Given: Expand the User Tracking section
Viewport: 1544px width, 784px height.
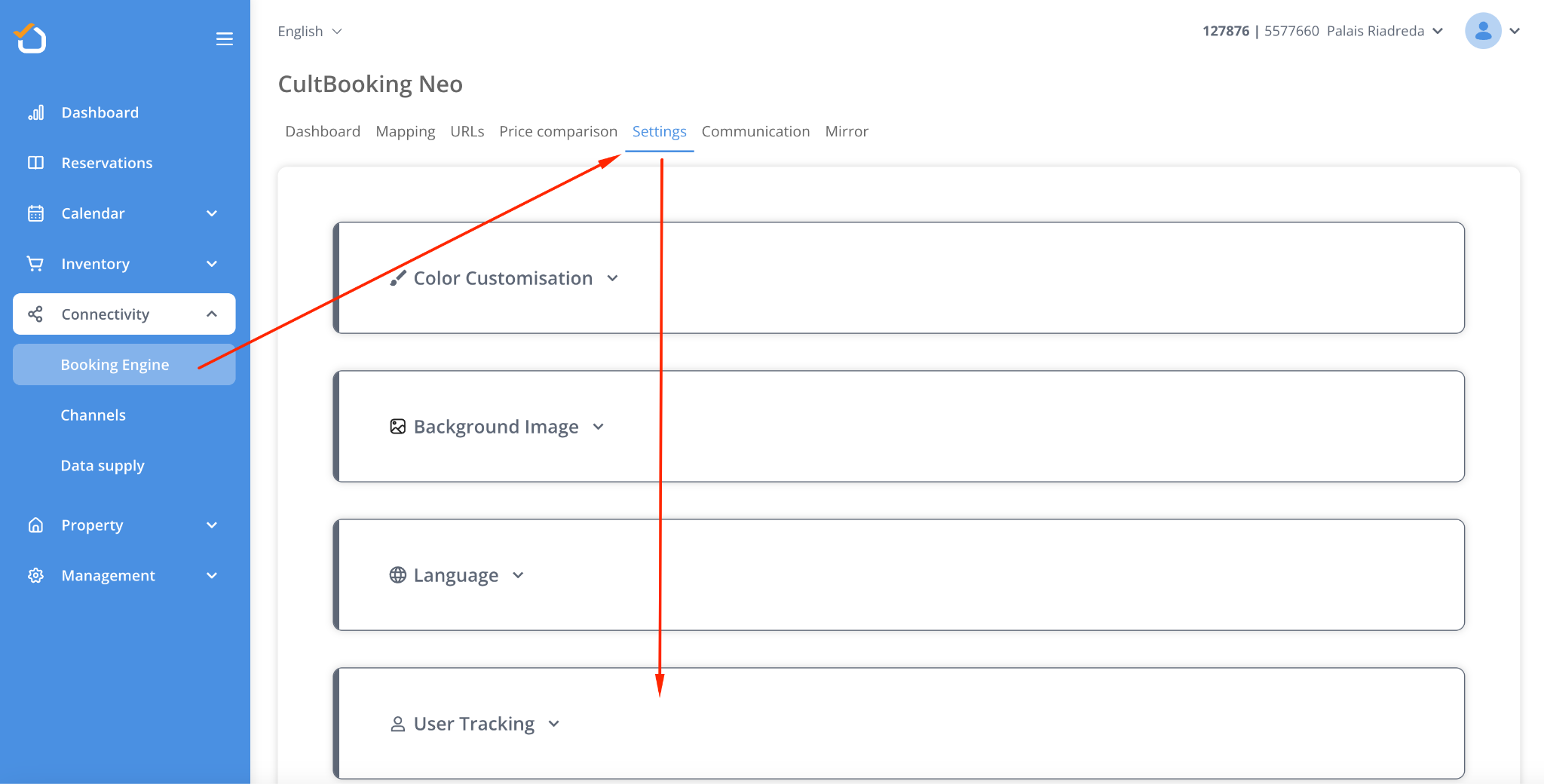Looking at the screenshot, I should 475,724.
